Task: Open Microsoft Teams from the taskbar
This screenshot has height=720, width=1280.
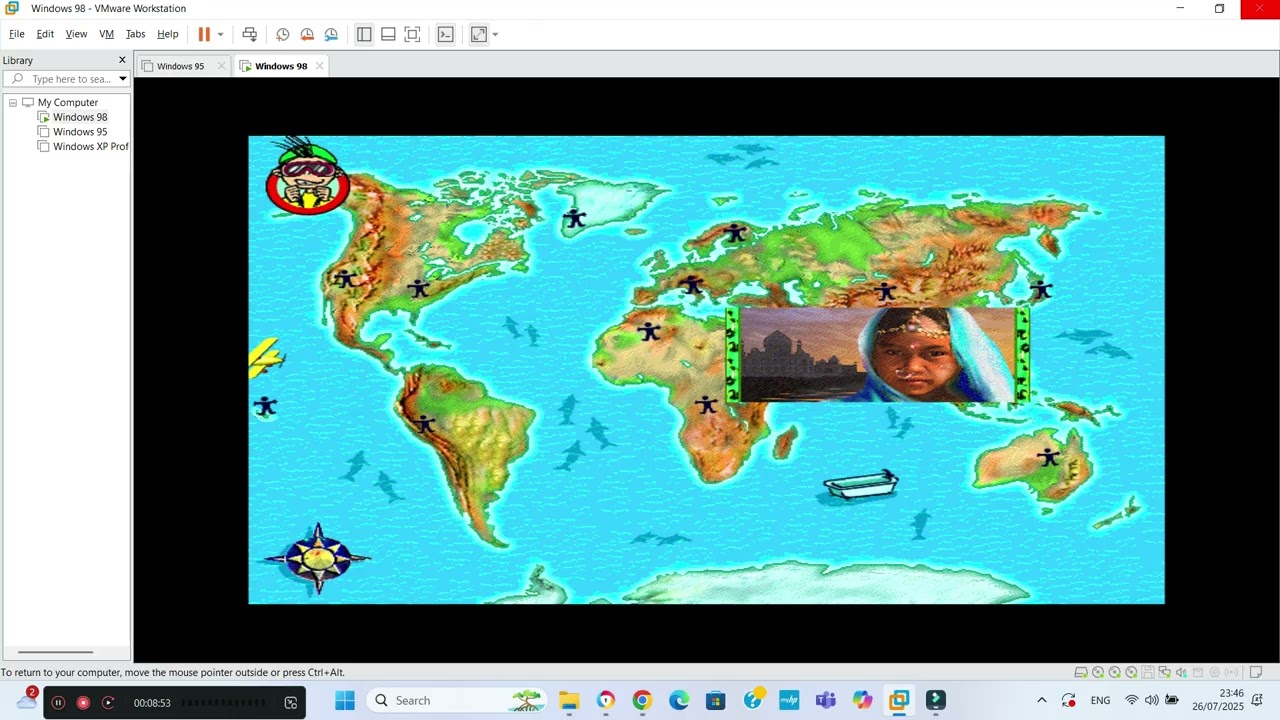Action: pyautogui.click(x=825, y=700)
